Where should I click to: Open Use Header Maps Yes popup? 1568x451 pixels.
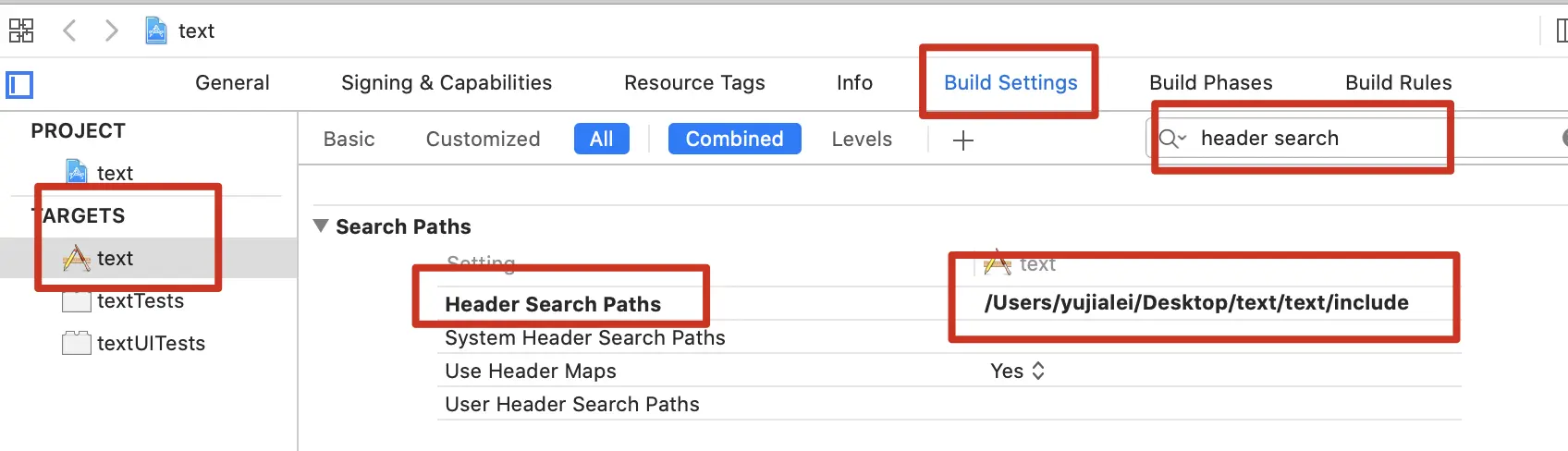[1017, 372]
